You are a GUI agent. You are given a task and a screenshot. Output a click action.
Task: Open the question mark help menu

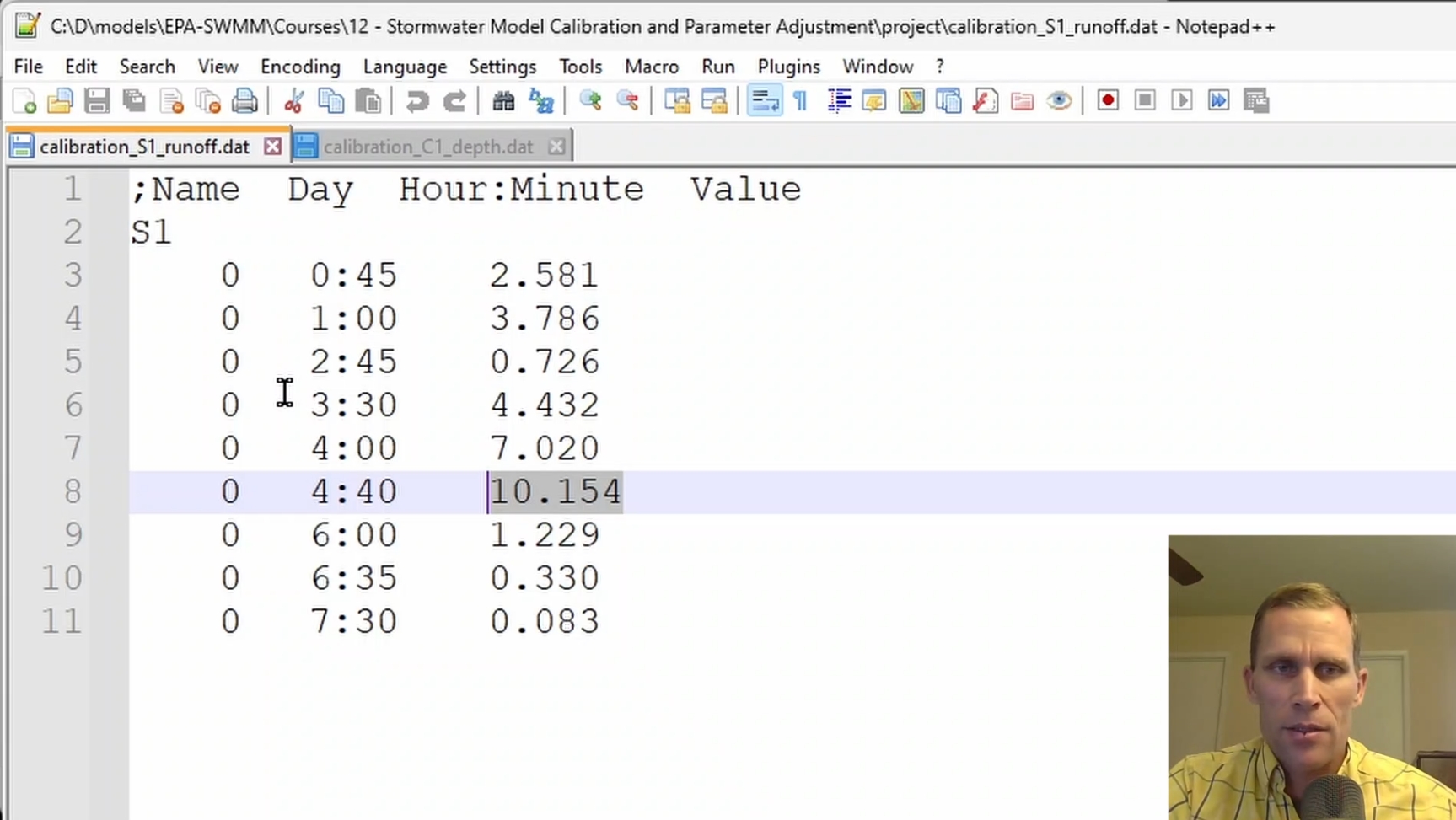coord(940,67)
